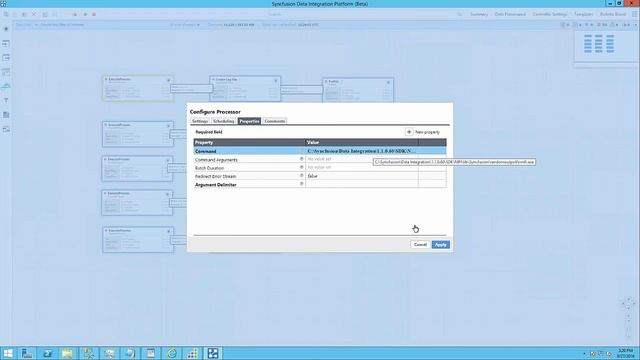Open Templates in the top menu
Image resolution: width=640 pixels, height=360 pixels.
(x=584, y=14)
